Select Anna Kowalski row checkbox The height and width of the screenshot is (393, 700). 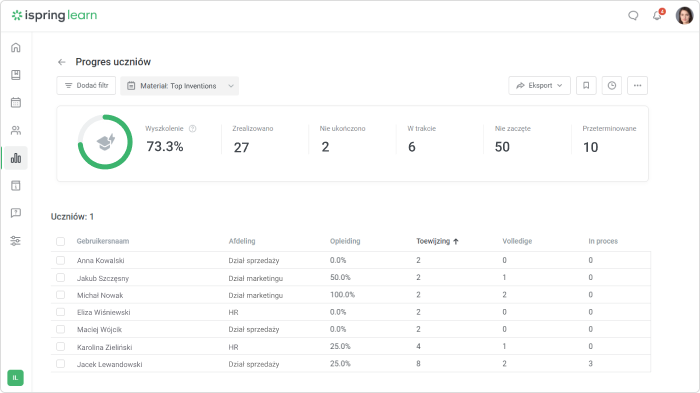point(61,260)
